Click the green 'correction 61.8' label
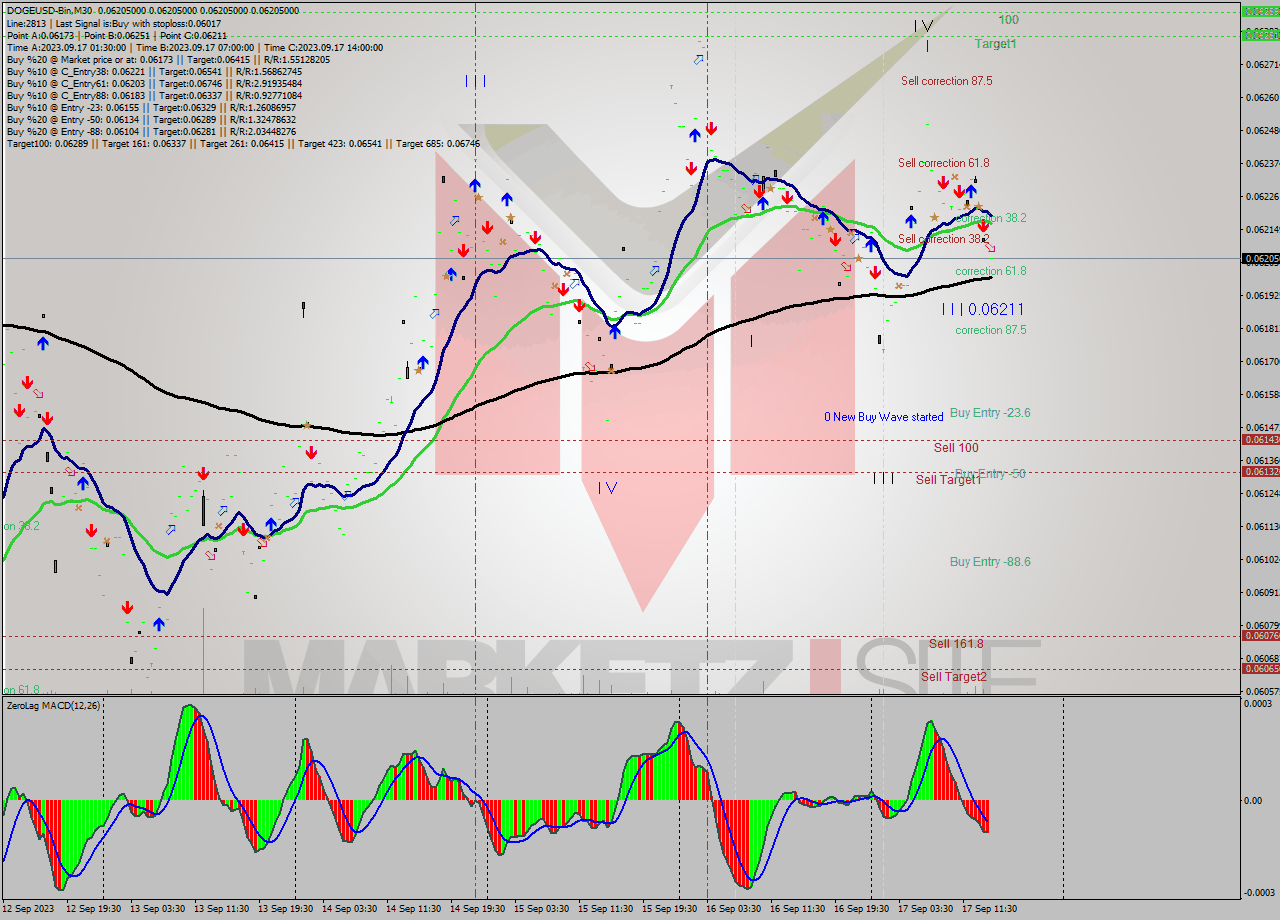1280x920 pixels. point(990,271)
